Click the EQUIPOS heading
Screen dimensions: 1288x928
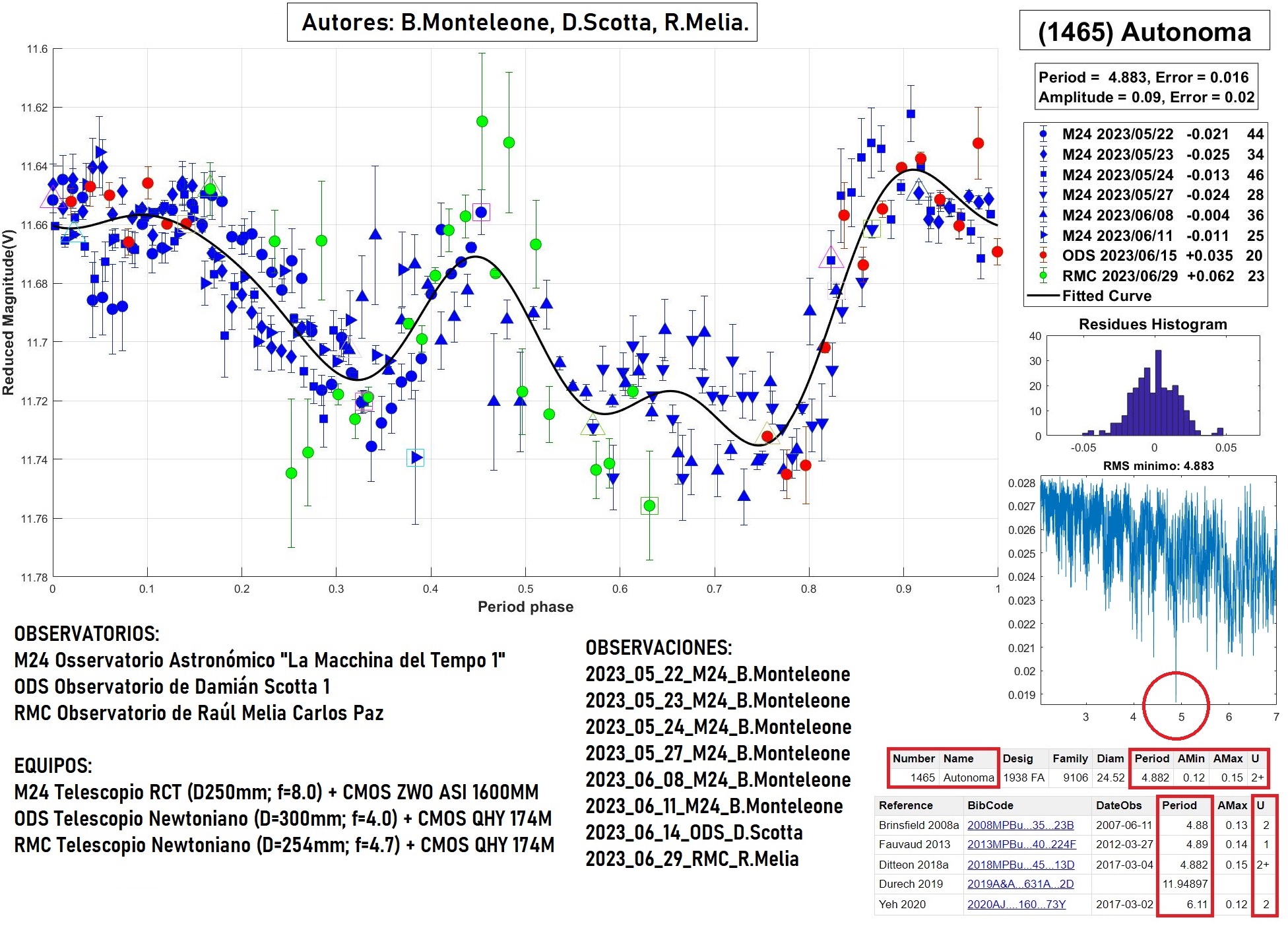(x=53, y=766)
